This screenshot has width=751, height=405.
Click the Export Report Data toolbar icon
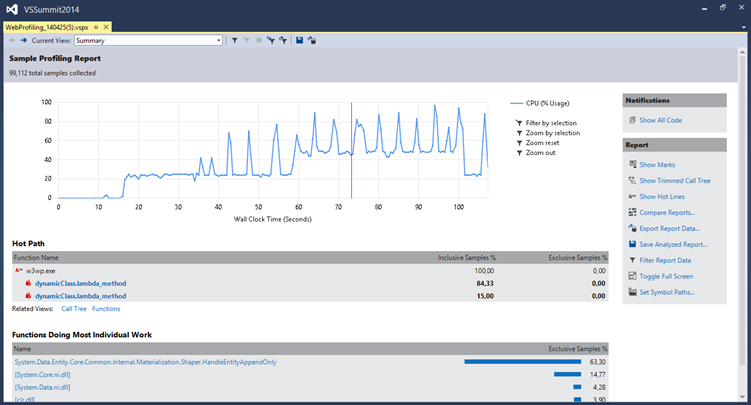tap(312, 41)
